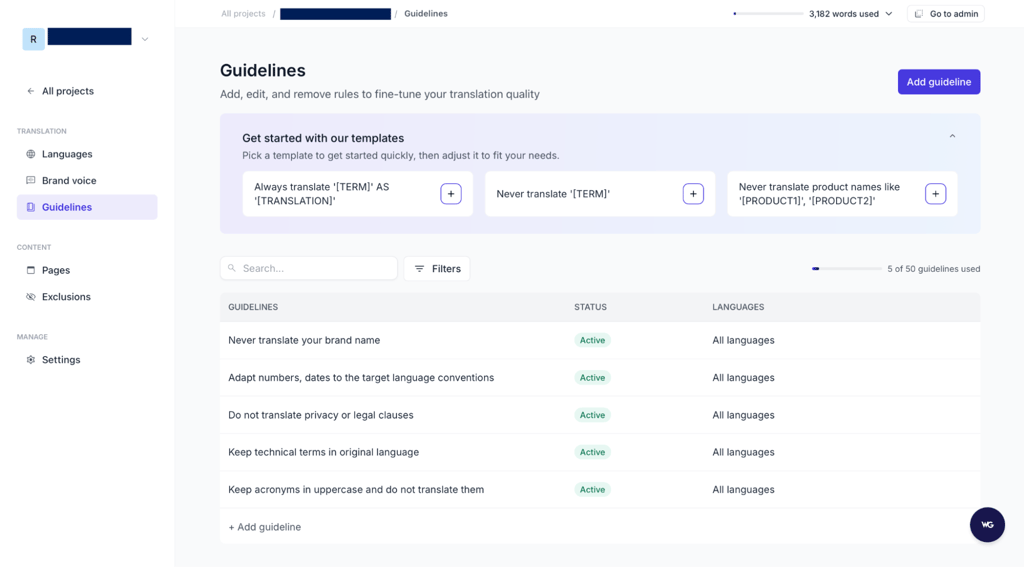Click the Brand voice chat icon
Image resolution: width=1024 pixels, height=567 pixels.
(x=31, y=180)
